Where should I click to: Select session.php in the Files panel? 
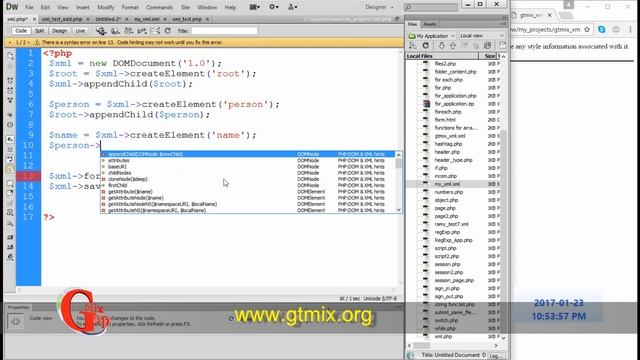tap(447, 264)
